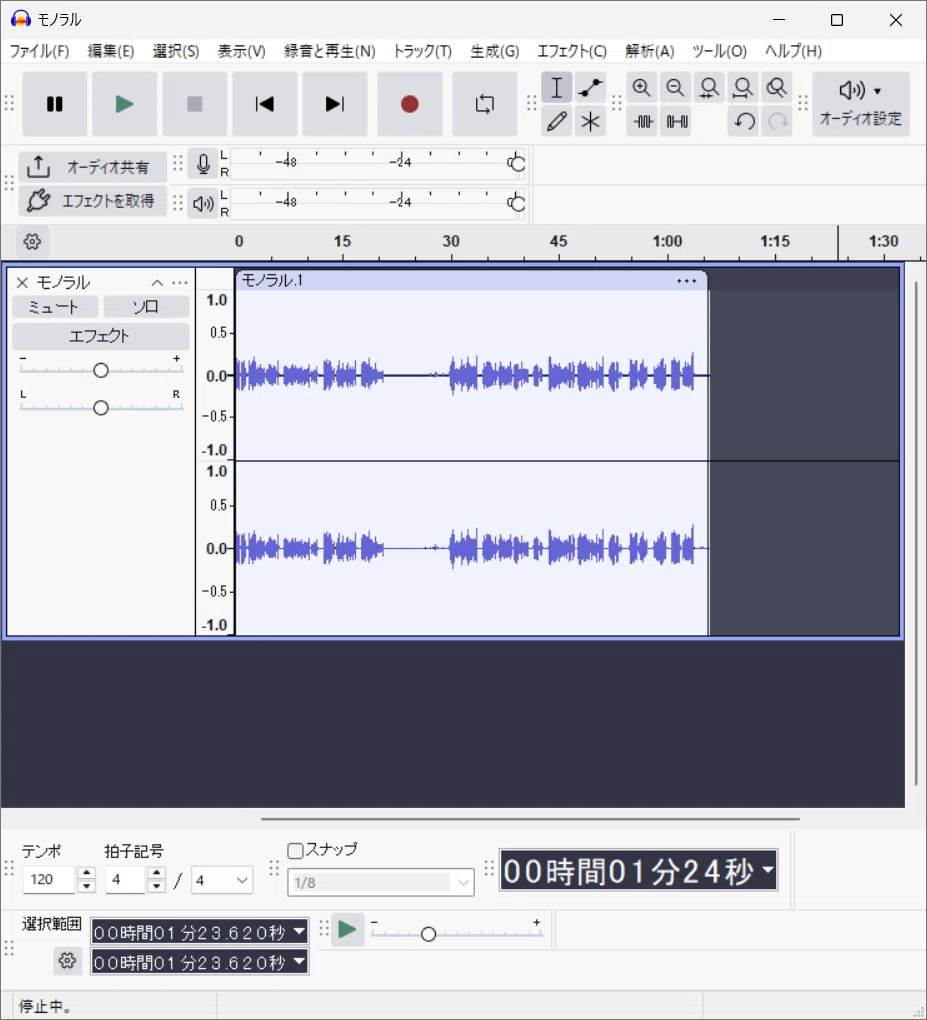Toggle the ソロ button on the track
The image size is (927, 1020).
coord(146,307)
